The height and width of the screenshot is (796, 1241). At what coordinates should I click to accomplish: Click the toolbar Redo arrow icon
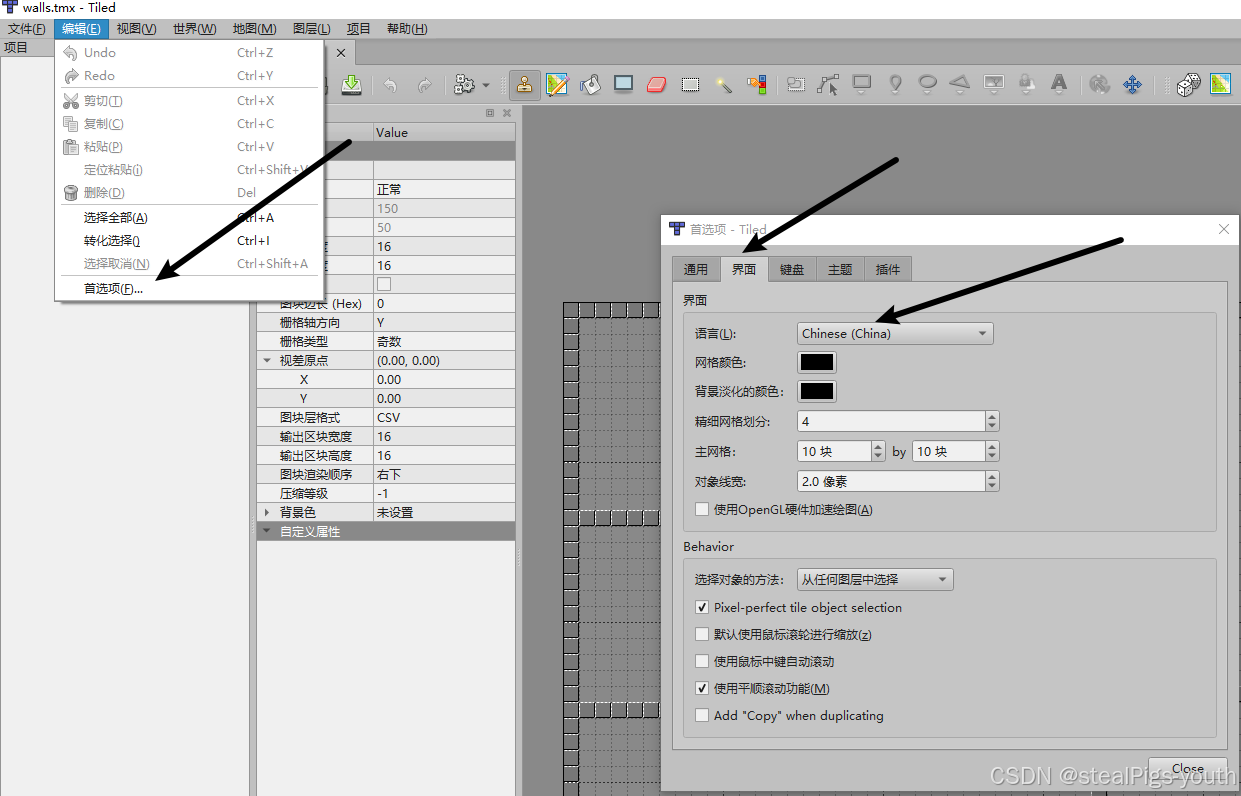[x=424, y=85]
